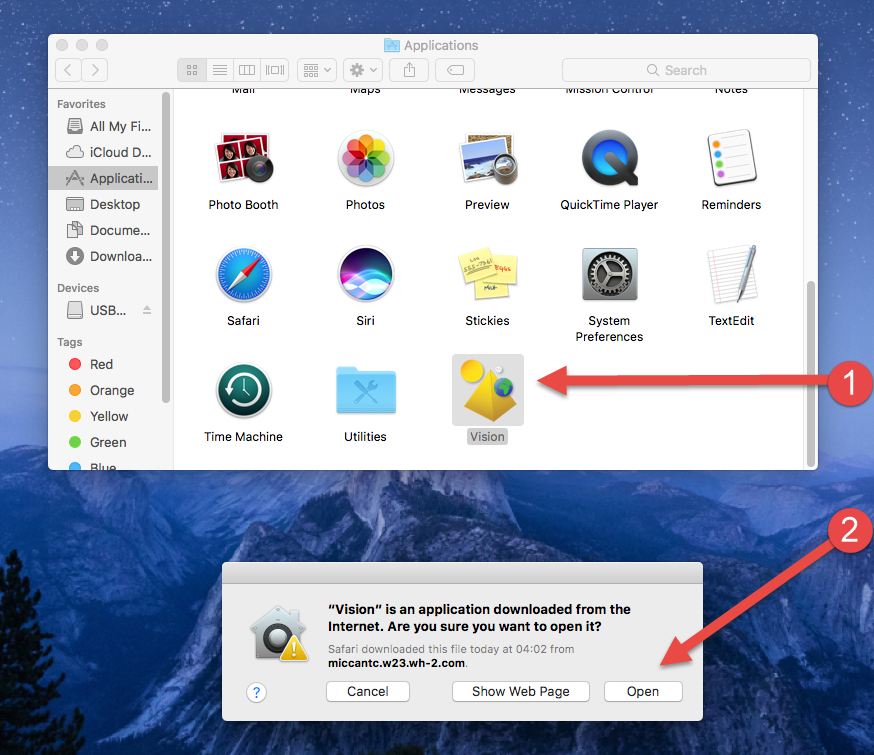Open the dialog help button
The image size is (874, 755).
[256, 693]
